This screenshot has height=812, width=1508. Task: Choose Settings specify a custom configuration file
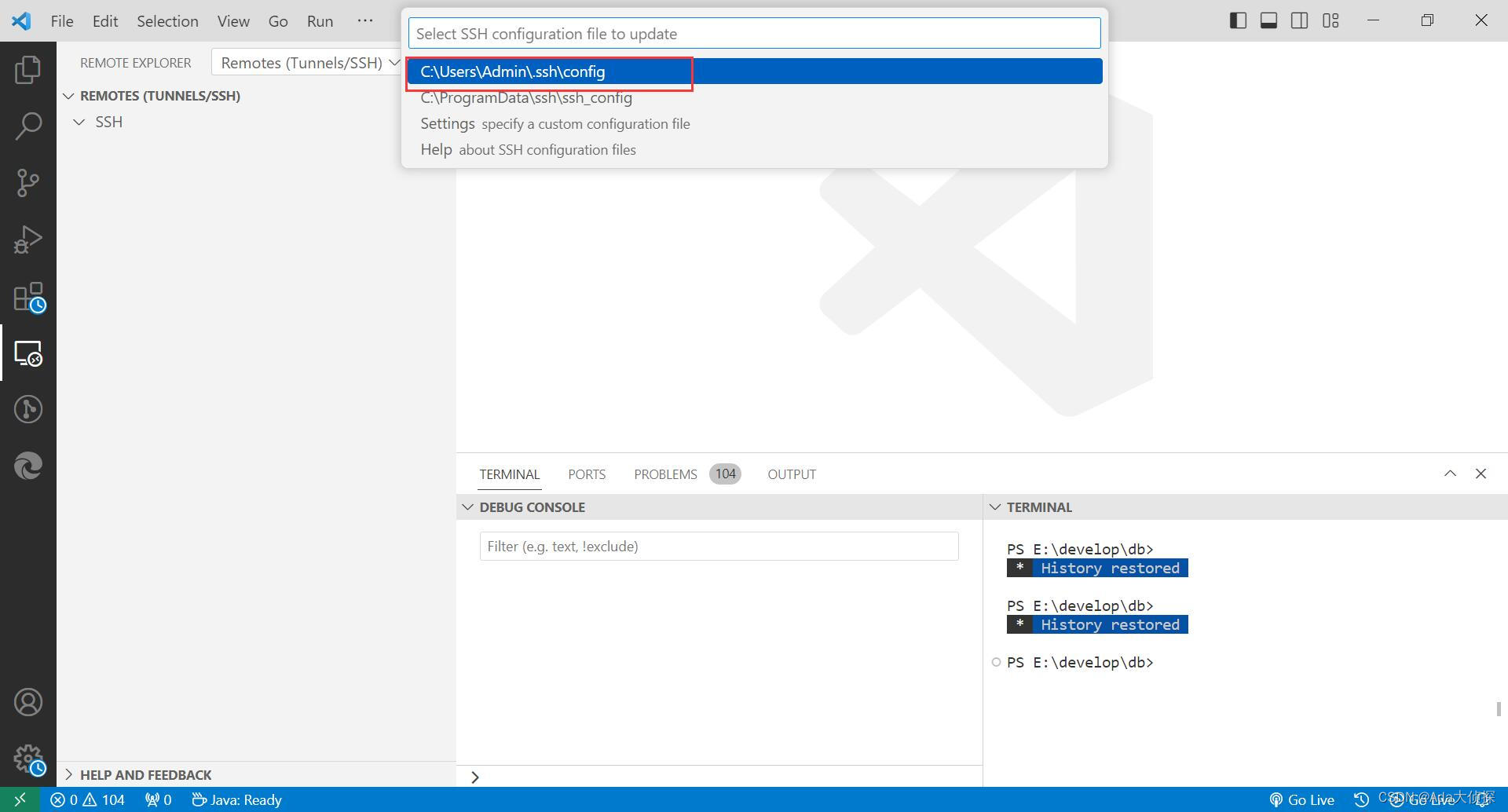pyautogui.click(x=755, y=123)
